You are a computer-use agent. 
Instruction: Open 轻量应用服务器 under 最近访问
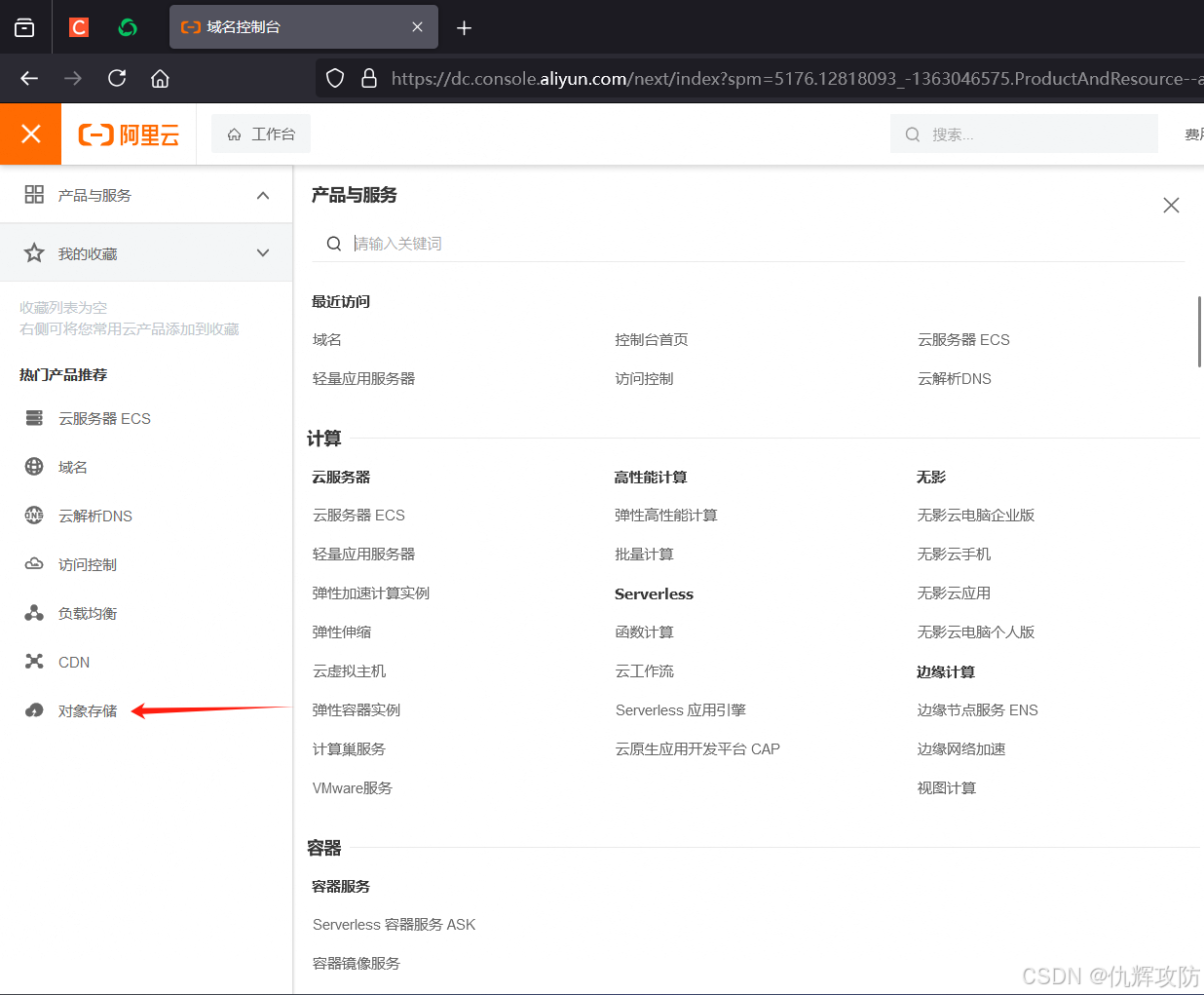point(363,378)
